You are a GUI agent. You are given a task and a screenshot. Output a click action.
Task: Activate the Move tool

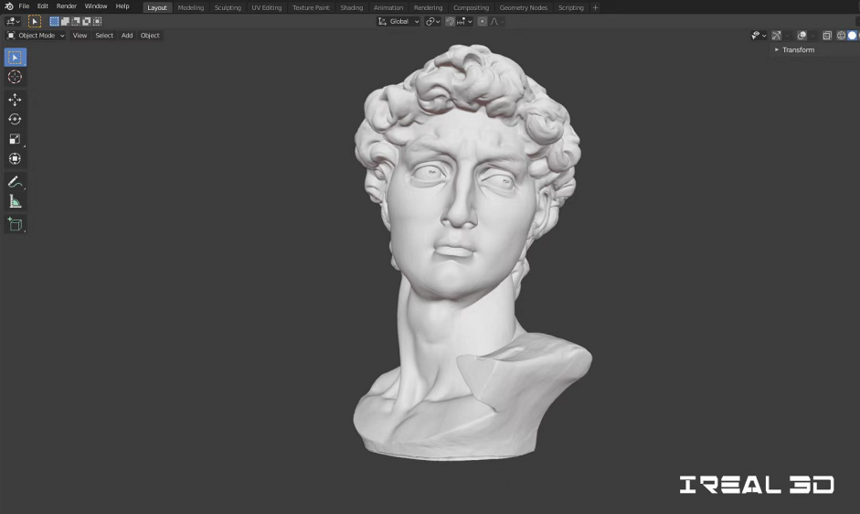pos(15,99)
